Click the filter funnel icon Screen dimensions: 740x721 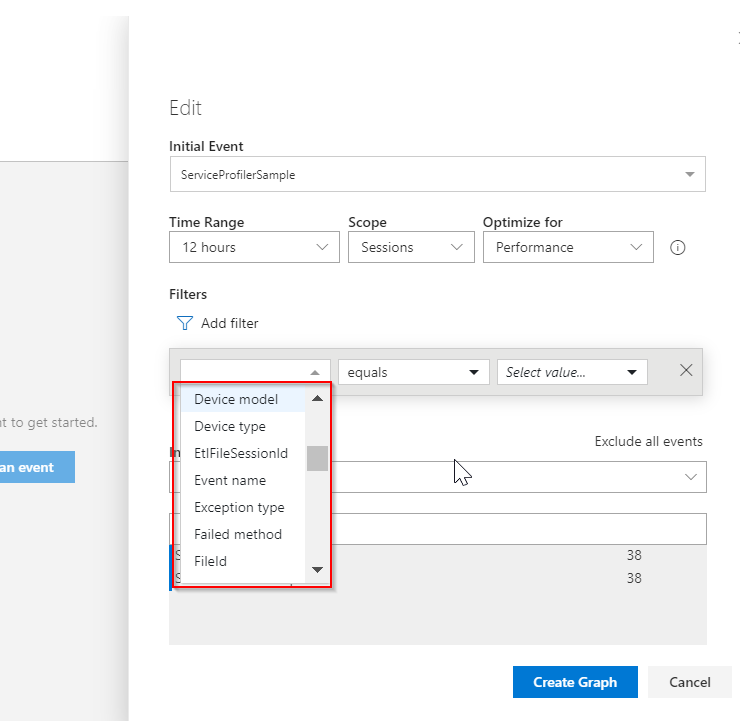pos(184,323)
